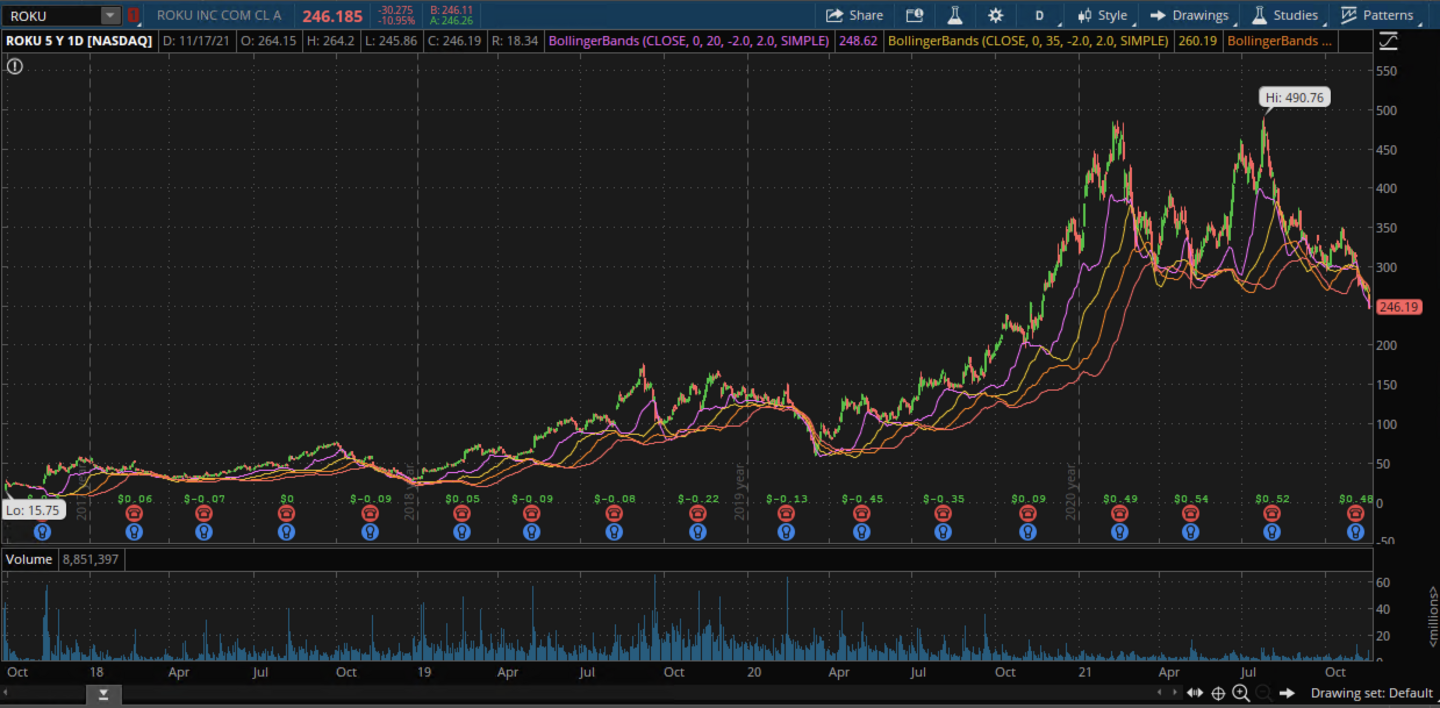This screenshot has width=1440, height=708.
Task: Click the small scroll-left arrow near zoom tools
Action: tap(1159, 692)
